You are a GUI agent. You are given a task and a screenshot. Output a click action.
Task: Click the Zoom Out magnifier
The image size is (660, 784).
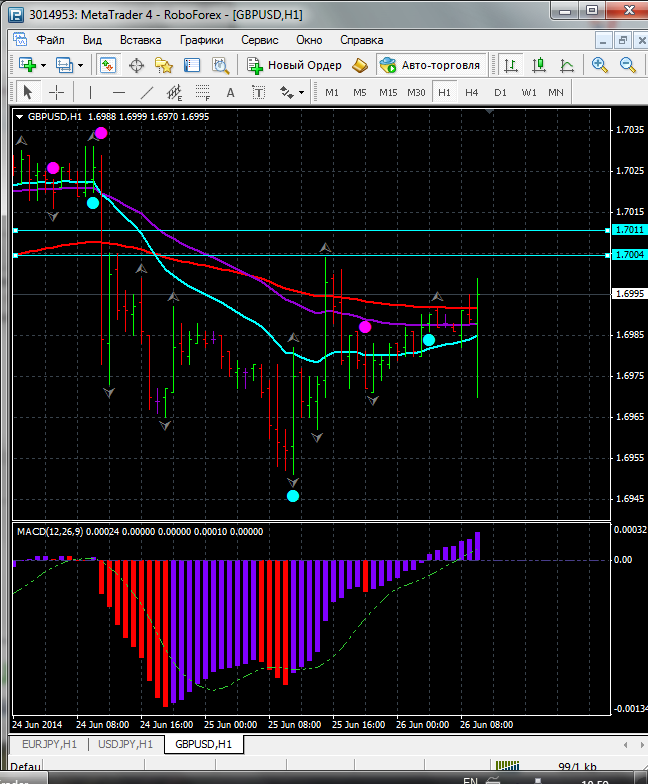pos(627,65)
